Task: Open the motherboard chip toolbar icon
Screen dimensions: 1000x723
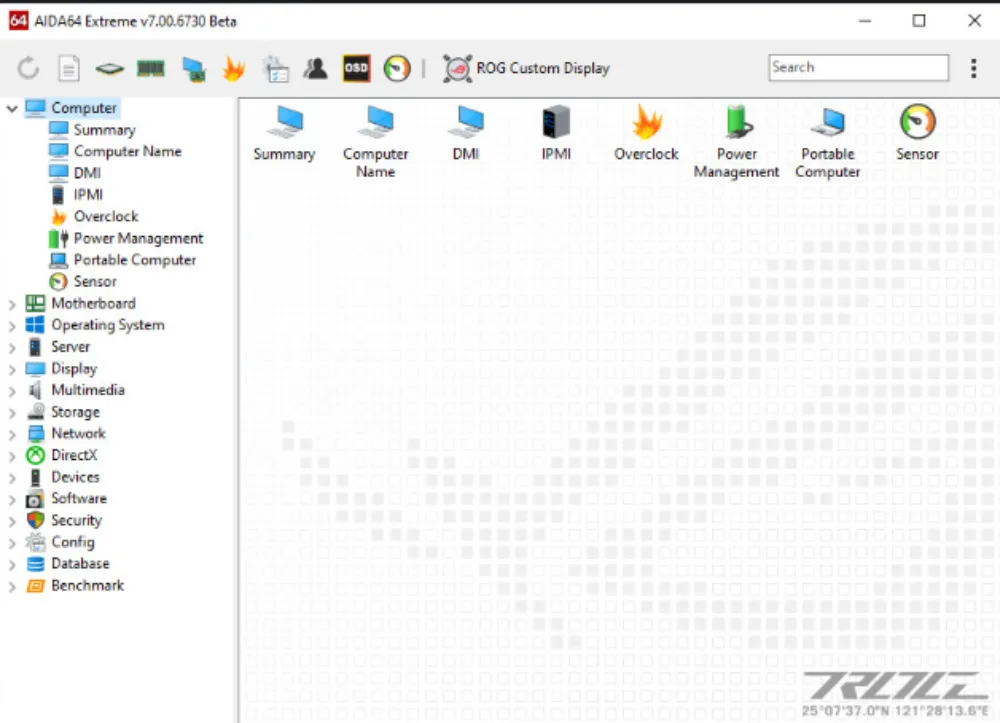Action: (110, 68)
